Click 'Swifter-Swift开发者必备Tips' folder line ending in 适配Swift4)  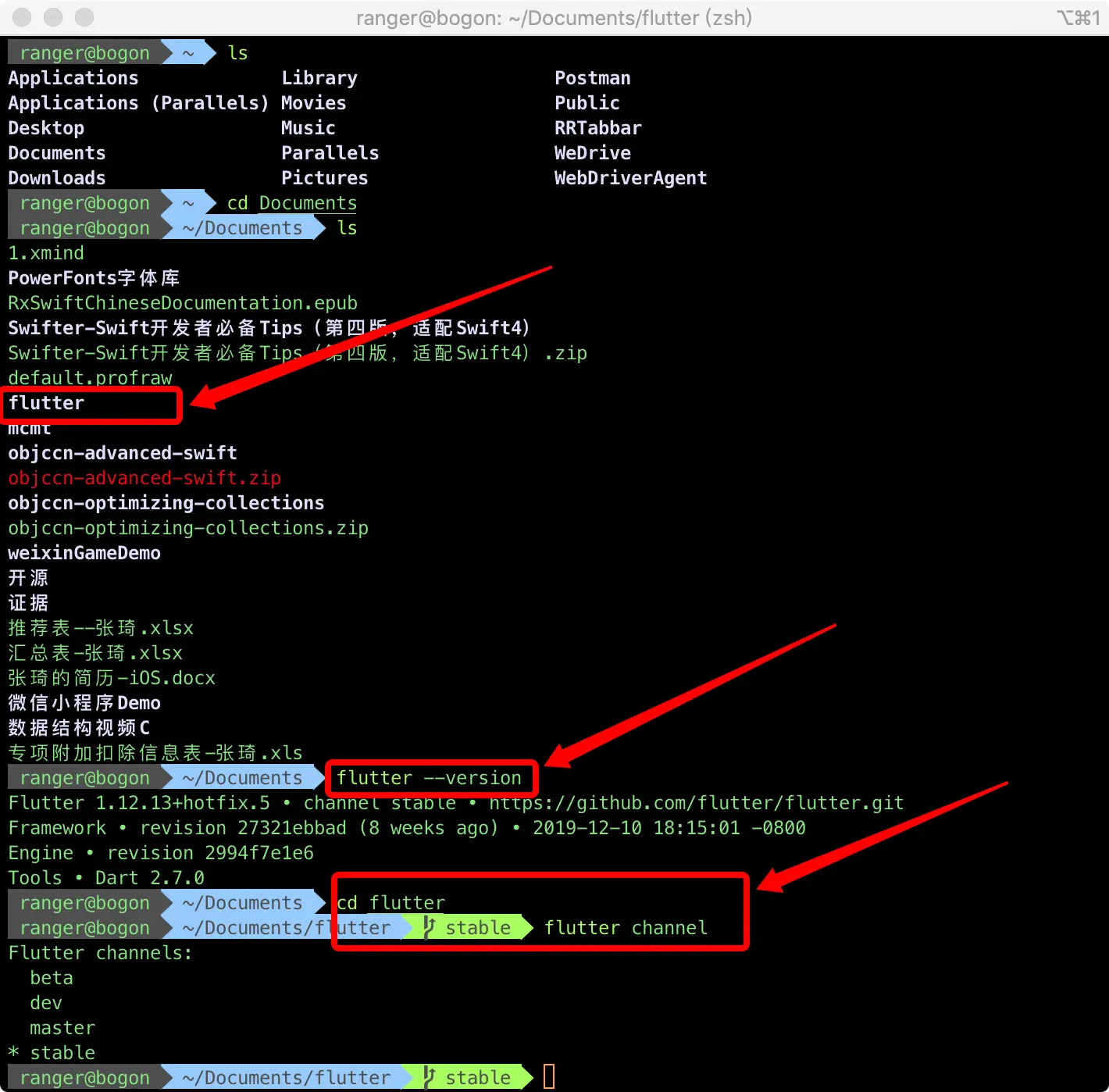269,328
